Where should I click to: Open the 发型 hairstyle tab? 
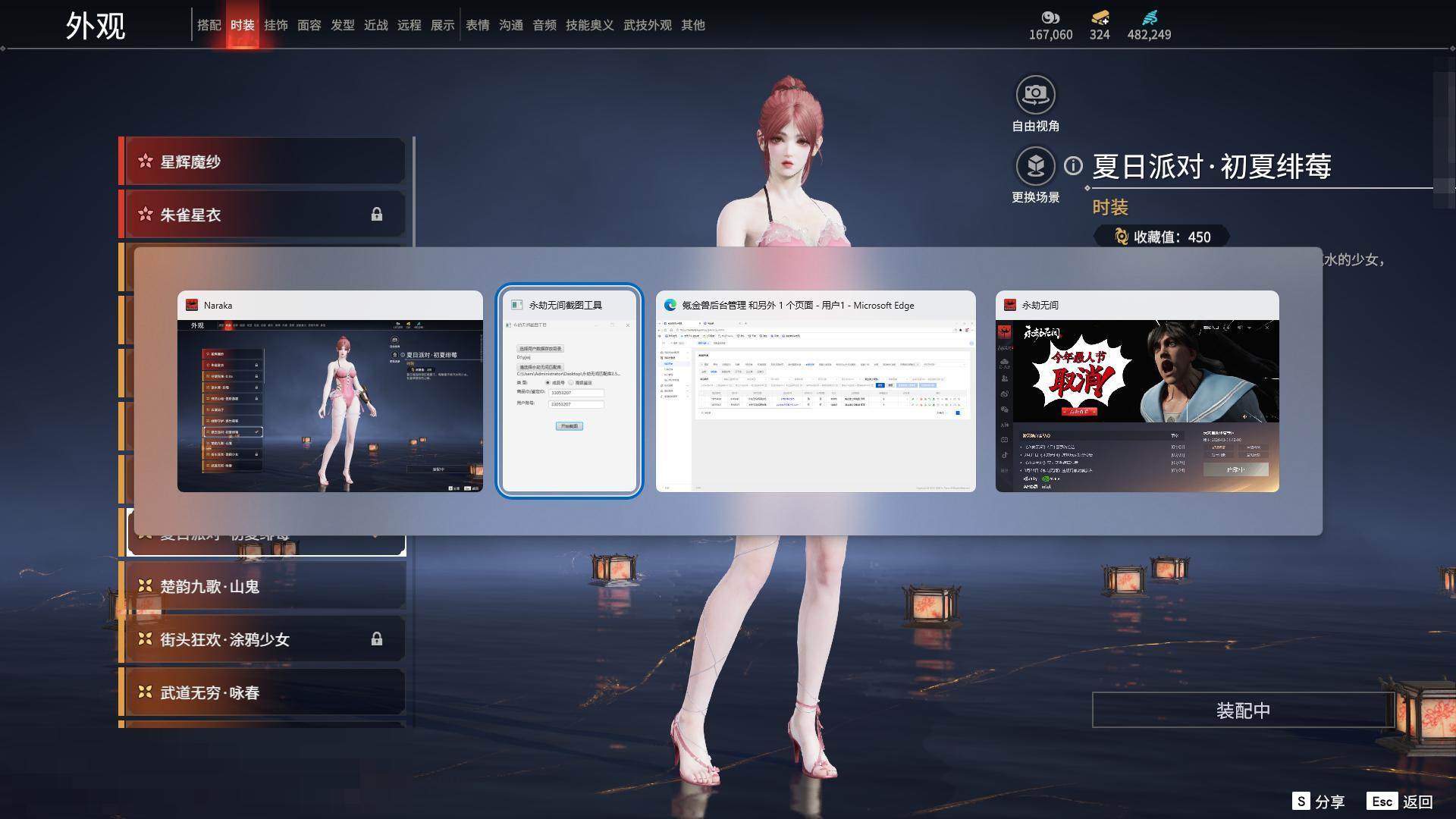[343, 25]
